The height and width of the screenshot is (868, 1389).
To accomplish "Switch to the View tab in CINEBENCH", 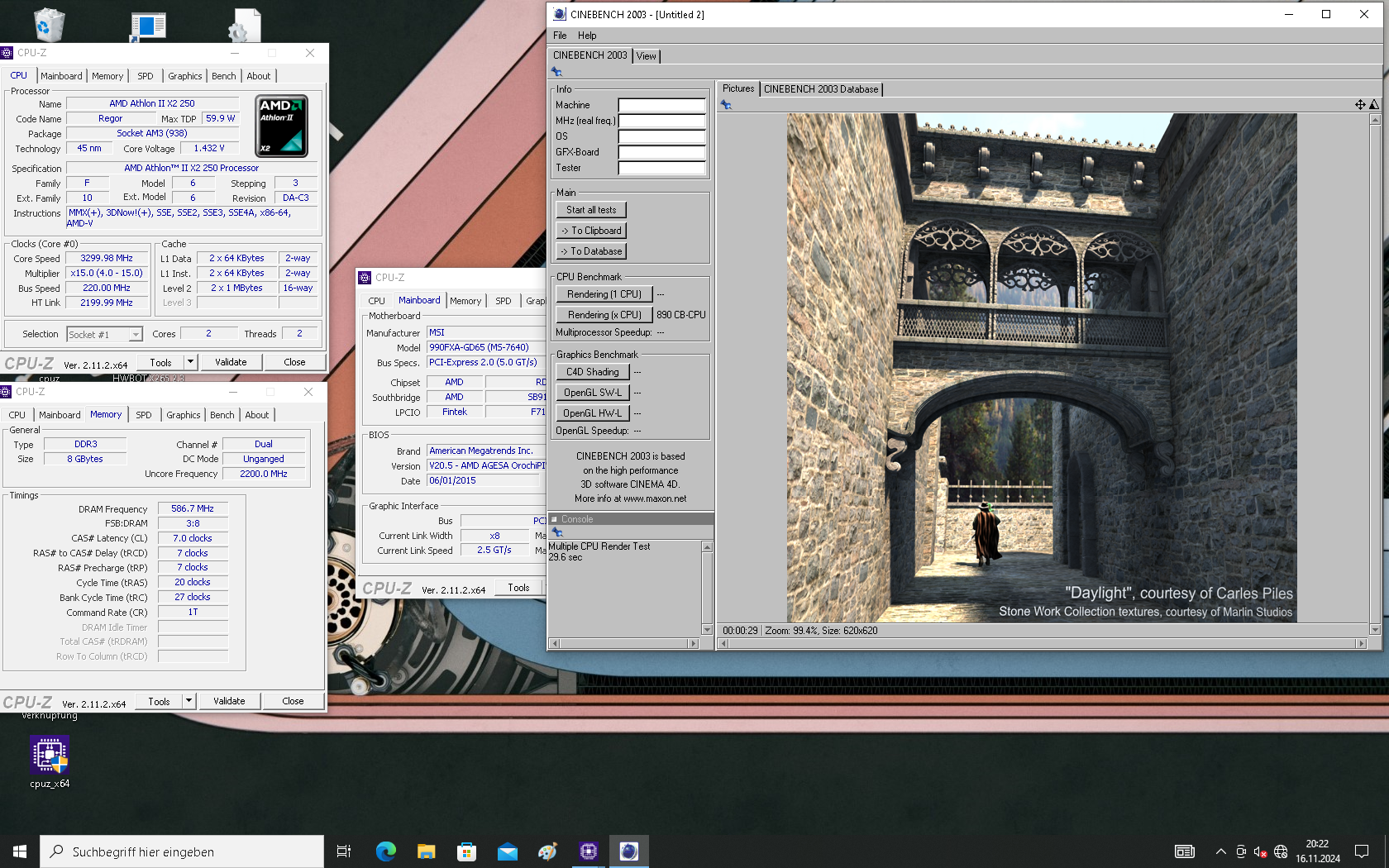I will tap(647, 56).
